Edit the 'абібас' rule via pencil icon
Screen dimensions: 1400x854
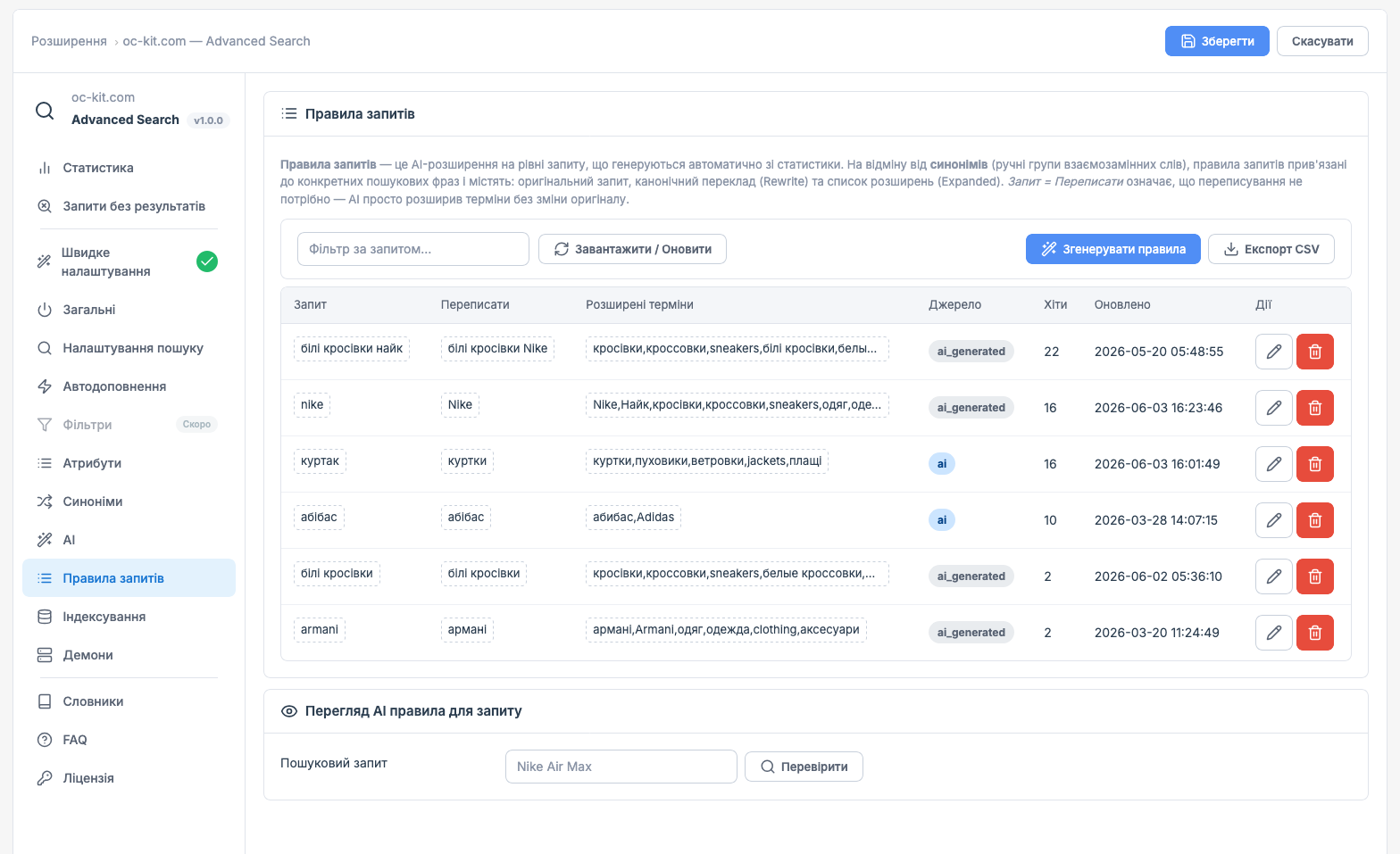pyautogui.click(x=1274, y=520)
